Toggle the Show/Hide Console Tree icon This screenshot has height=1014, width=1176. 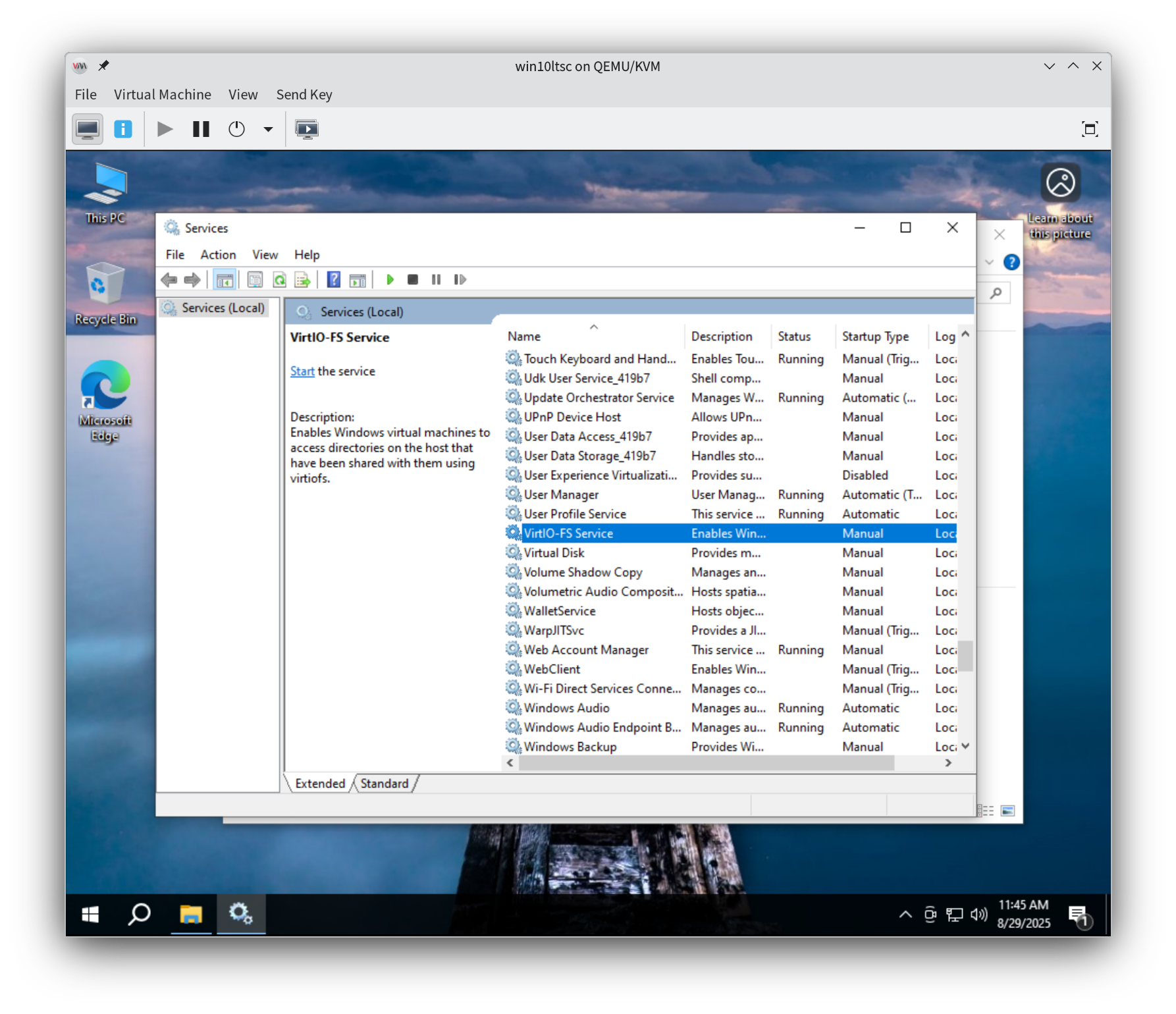tap(225, 280)
